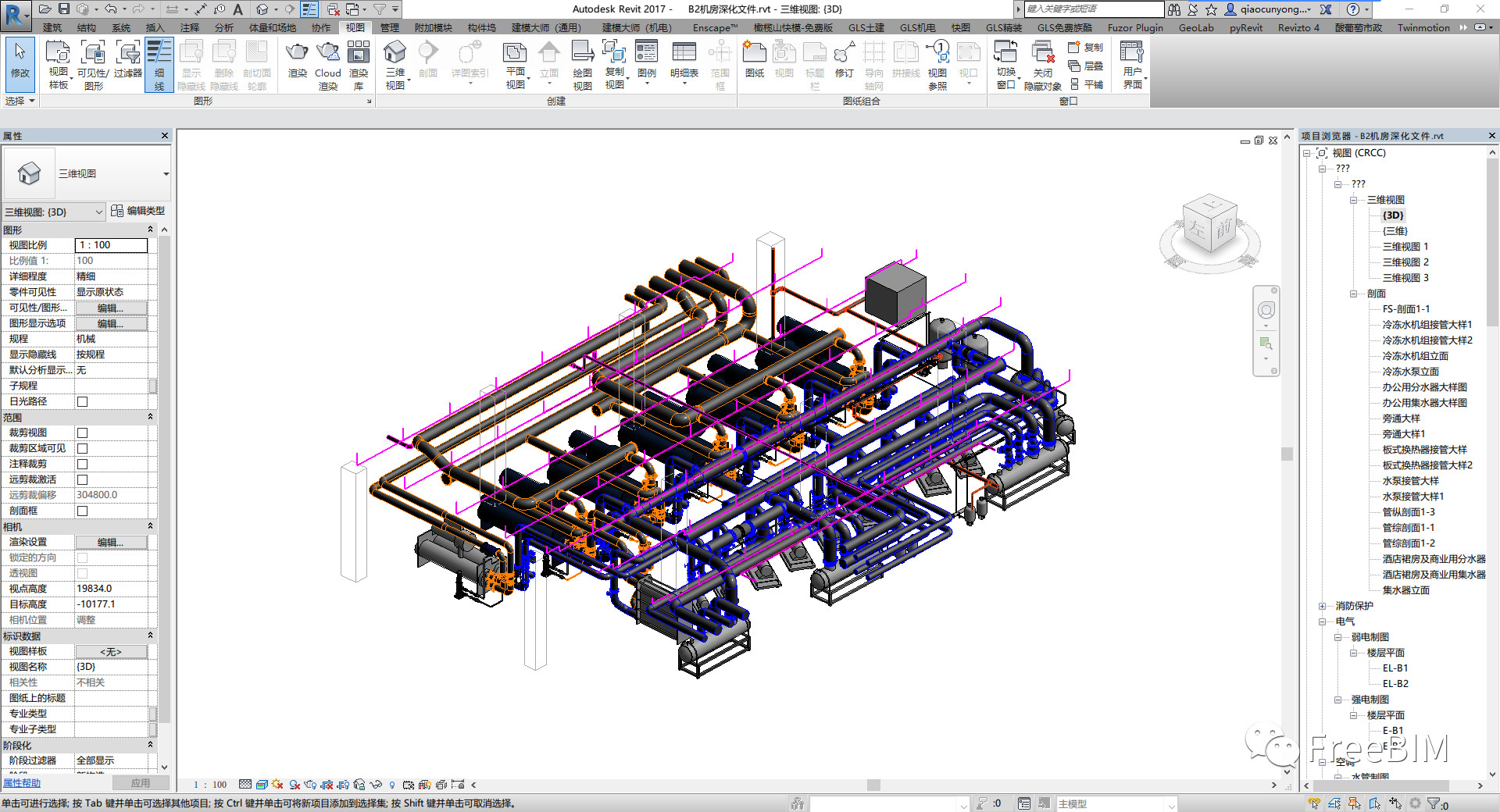The width and height of the screenshot is (1500, 812).
Task: Toggle the 剖面框 section box checkbox
Action: point(82,511)
